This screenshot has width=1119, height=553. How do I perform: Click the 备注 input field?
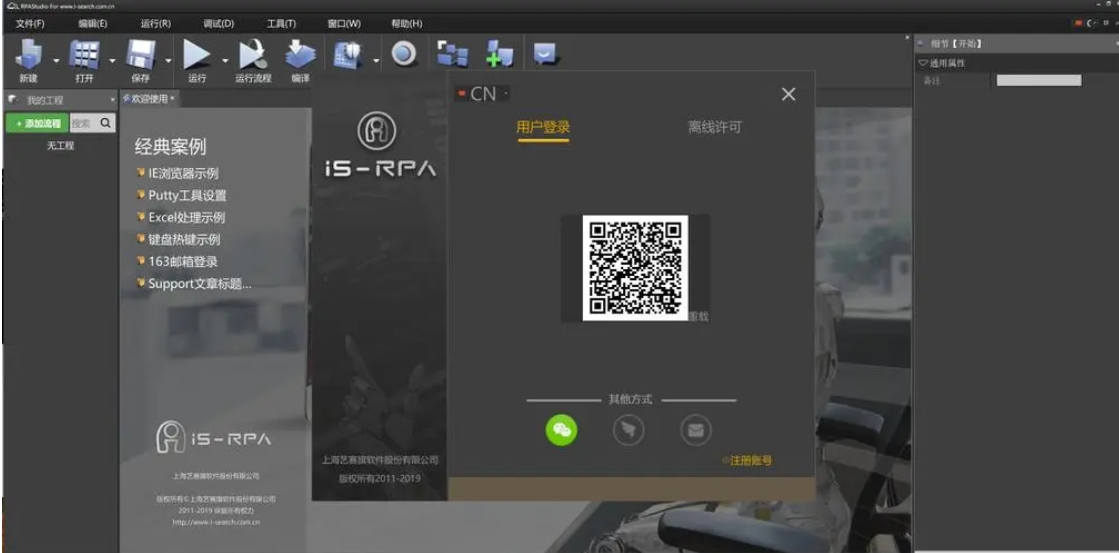(1038, 81)
